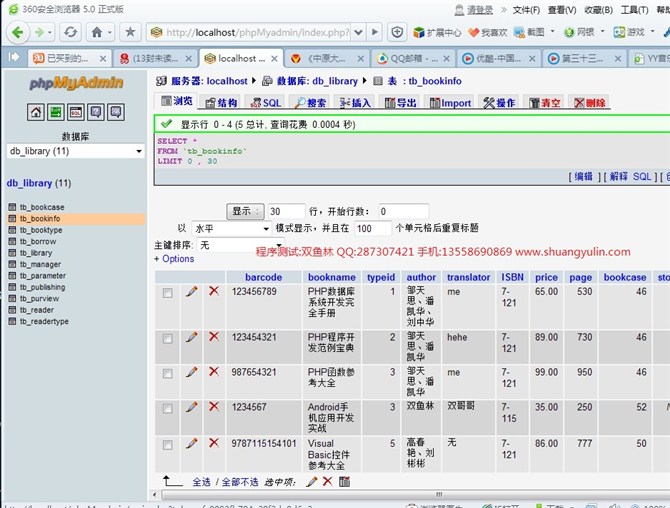Switch to 导出 export tab
This screenshot has width=670, height=508.
coord(400,103)
